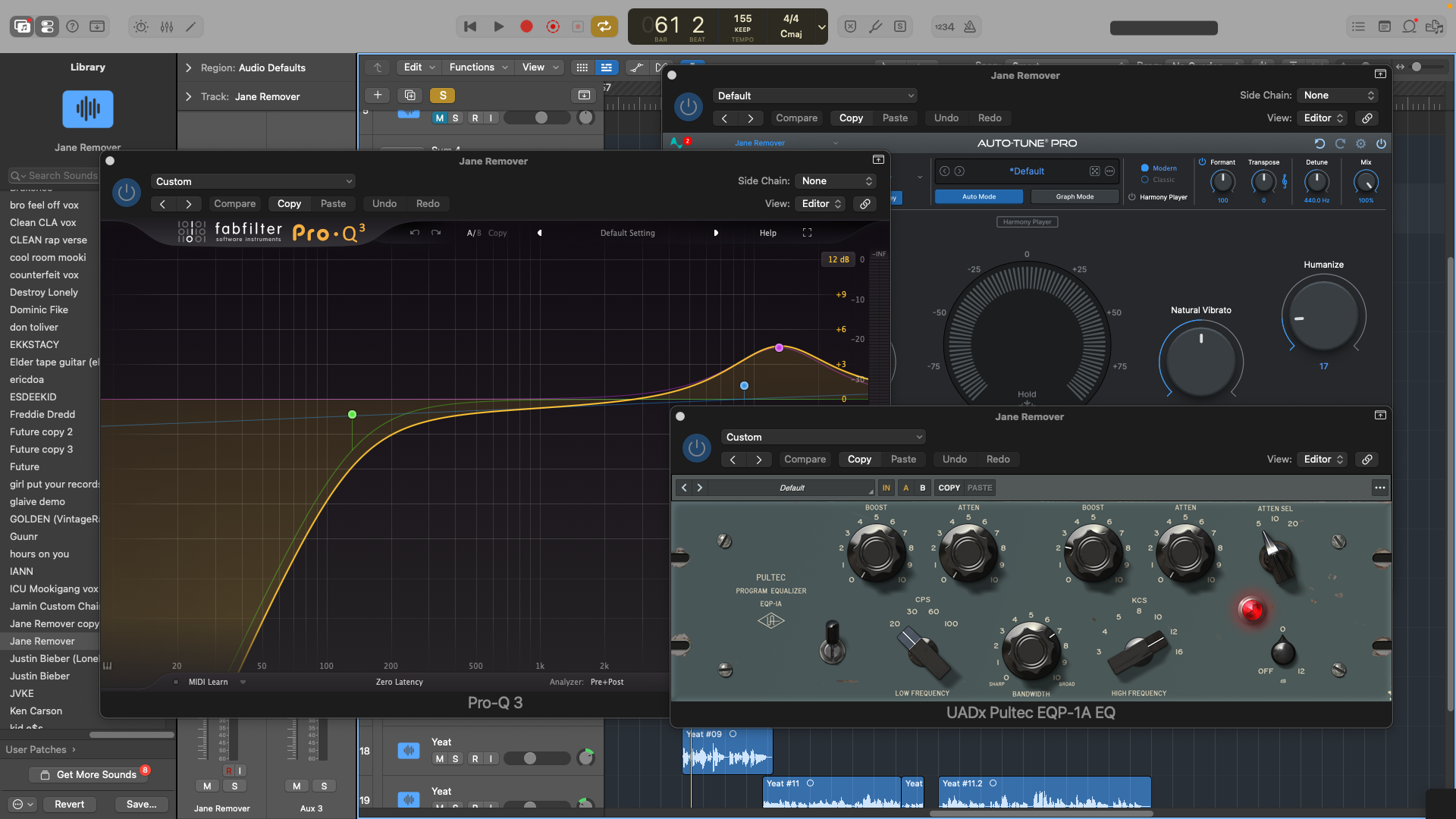Screen dimensions: 1456x819
Task: Open the time signature and key dropdown
Action: 821,27
